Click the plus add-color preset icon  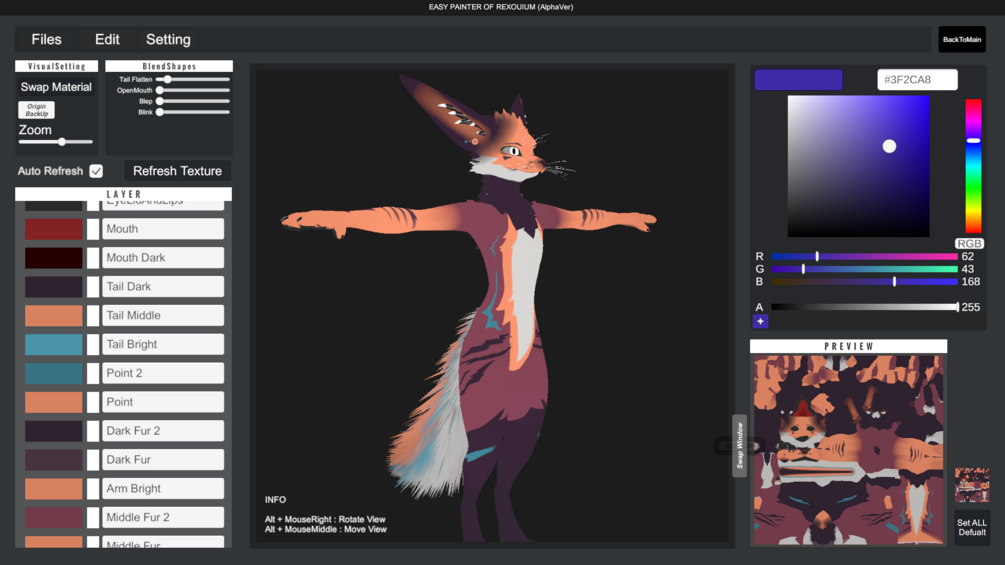coord(760,322)
